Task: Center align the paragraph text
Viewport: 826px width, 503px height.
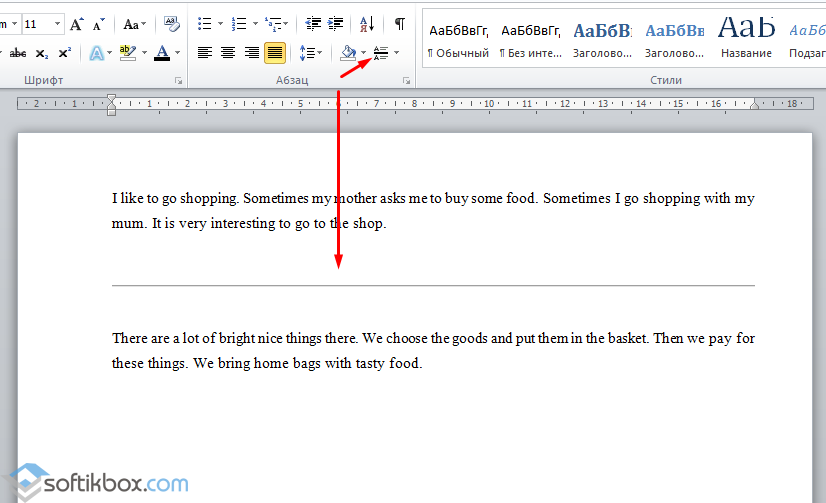Action: click(x=228, y=53)
